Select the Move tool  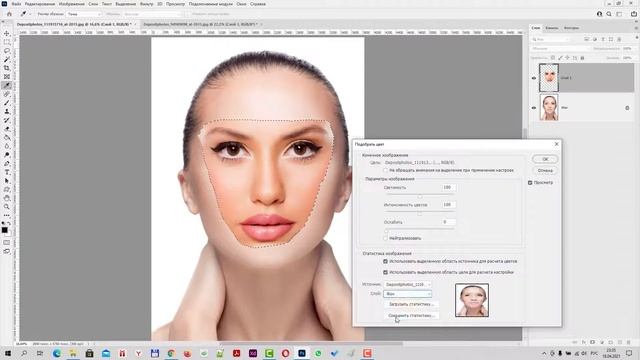[x=7, y=33]
